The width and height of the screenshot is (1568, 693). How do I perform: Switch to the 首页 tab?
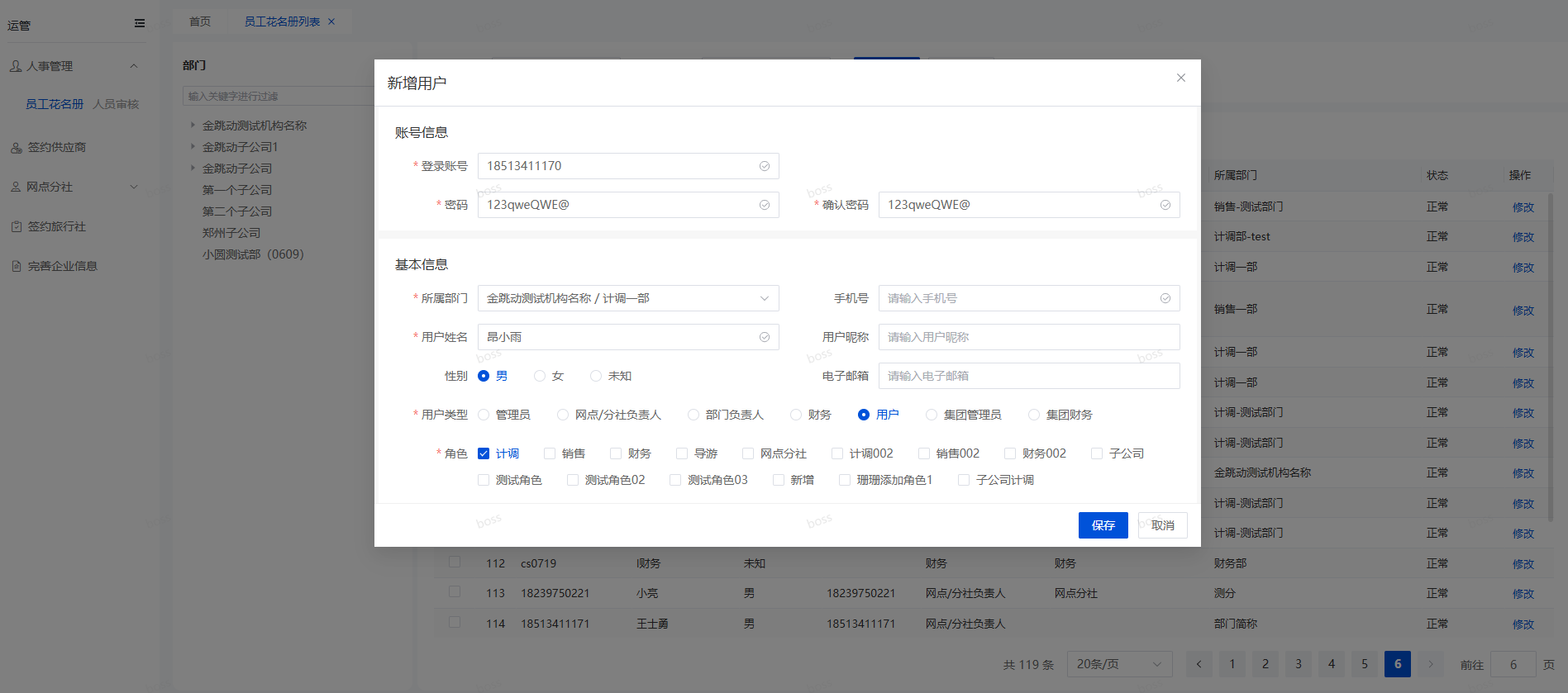200,21
